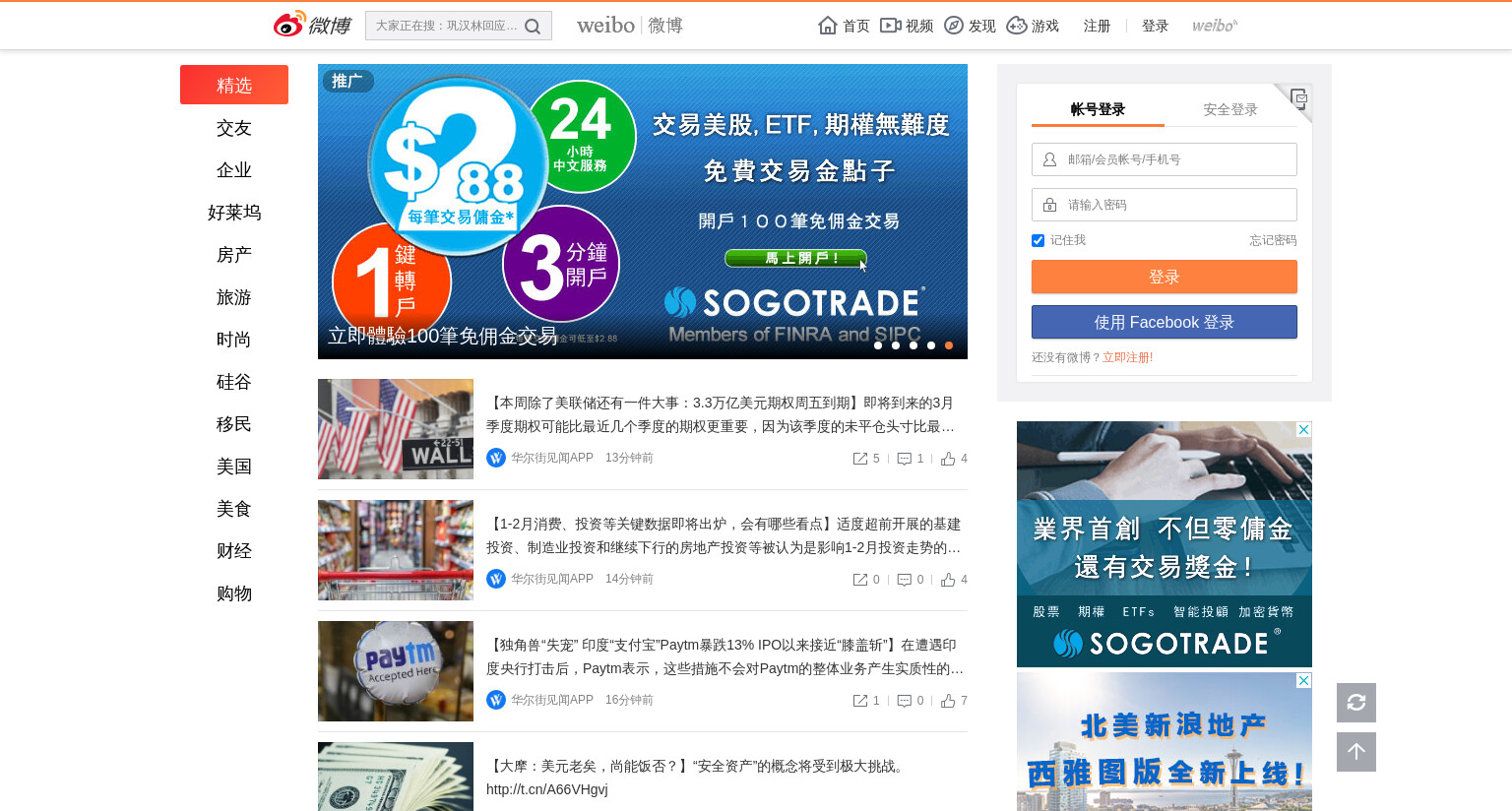
Task: Click the back-to-top arrow button
Action: 1356,752
